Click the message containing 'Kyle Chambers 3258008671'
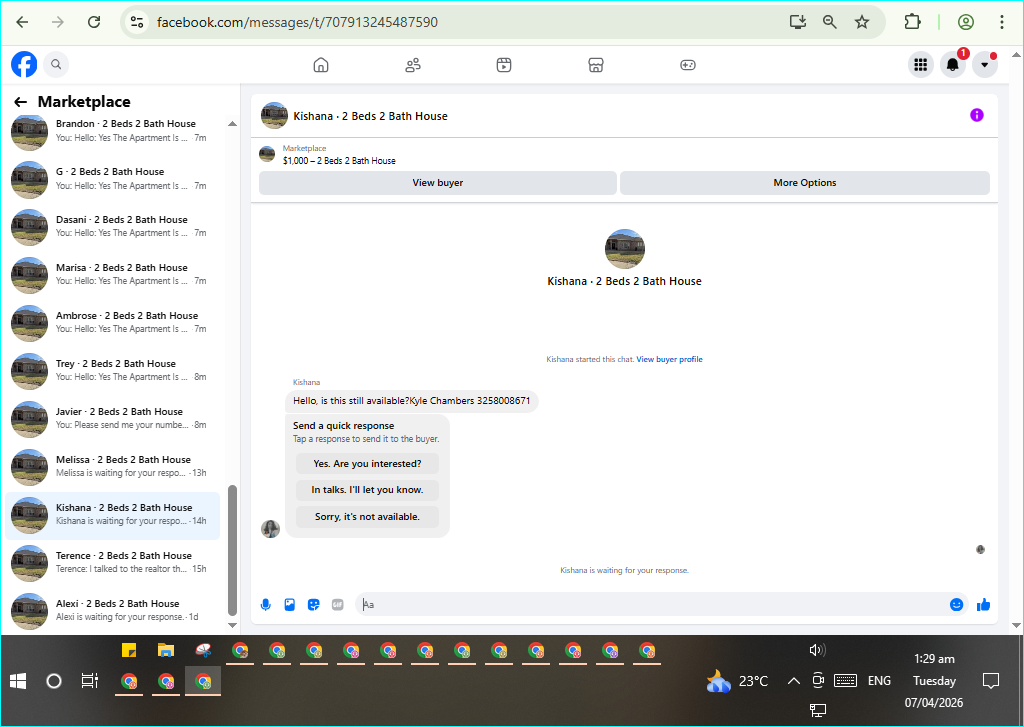Viewport: 1024px width, 727px height. pyautogui.click(x=411, y=401)
